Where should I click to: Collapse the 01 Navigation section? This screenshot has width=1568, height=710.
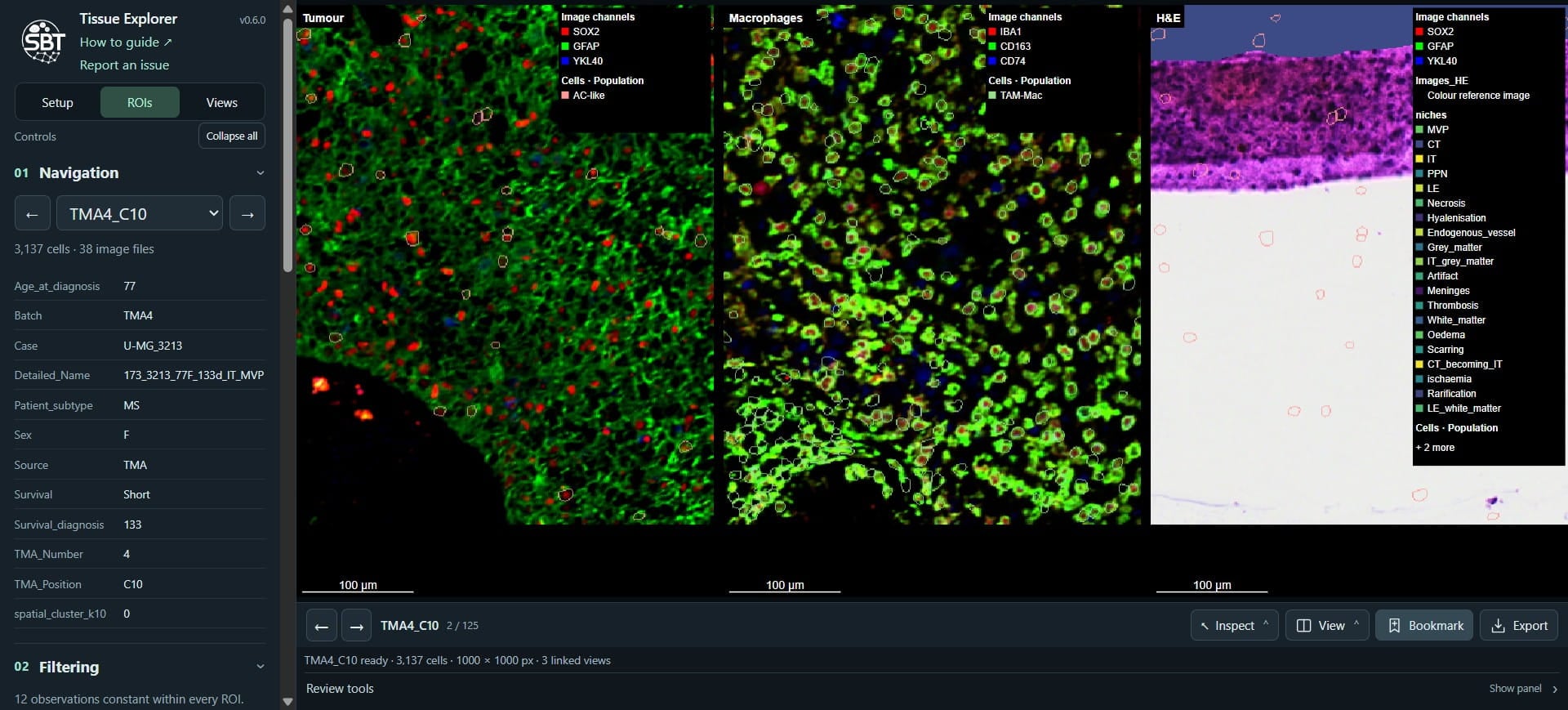tap(261, 173)
